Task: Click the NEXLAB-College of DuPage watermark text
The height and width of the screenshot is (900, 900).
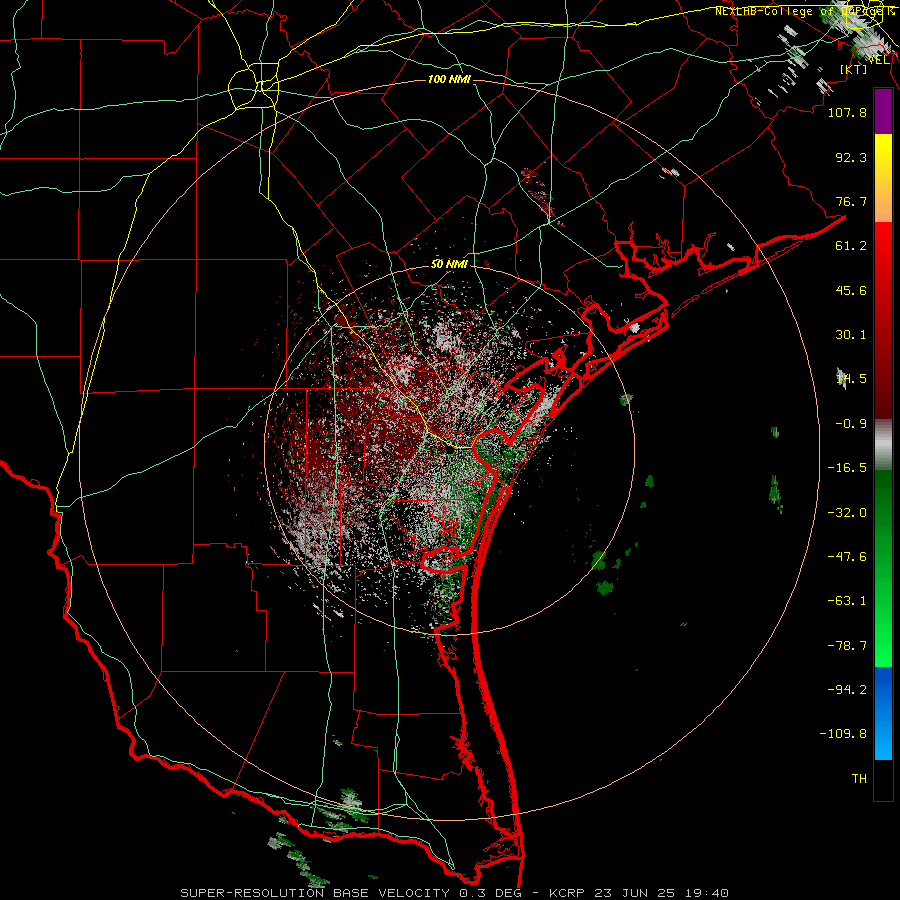Action: pyautogui.click(x=804, y=11)
